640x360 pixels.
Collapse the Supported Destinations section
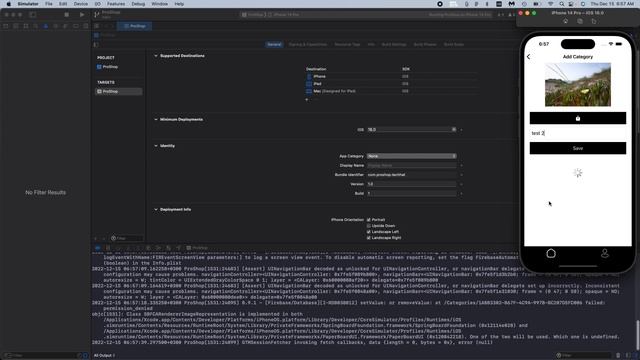click(156, 56)
